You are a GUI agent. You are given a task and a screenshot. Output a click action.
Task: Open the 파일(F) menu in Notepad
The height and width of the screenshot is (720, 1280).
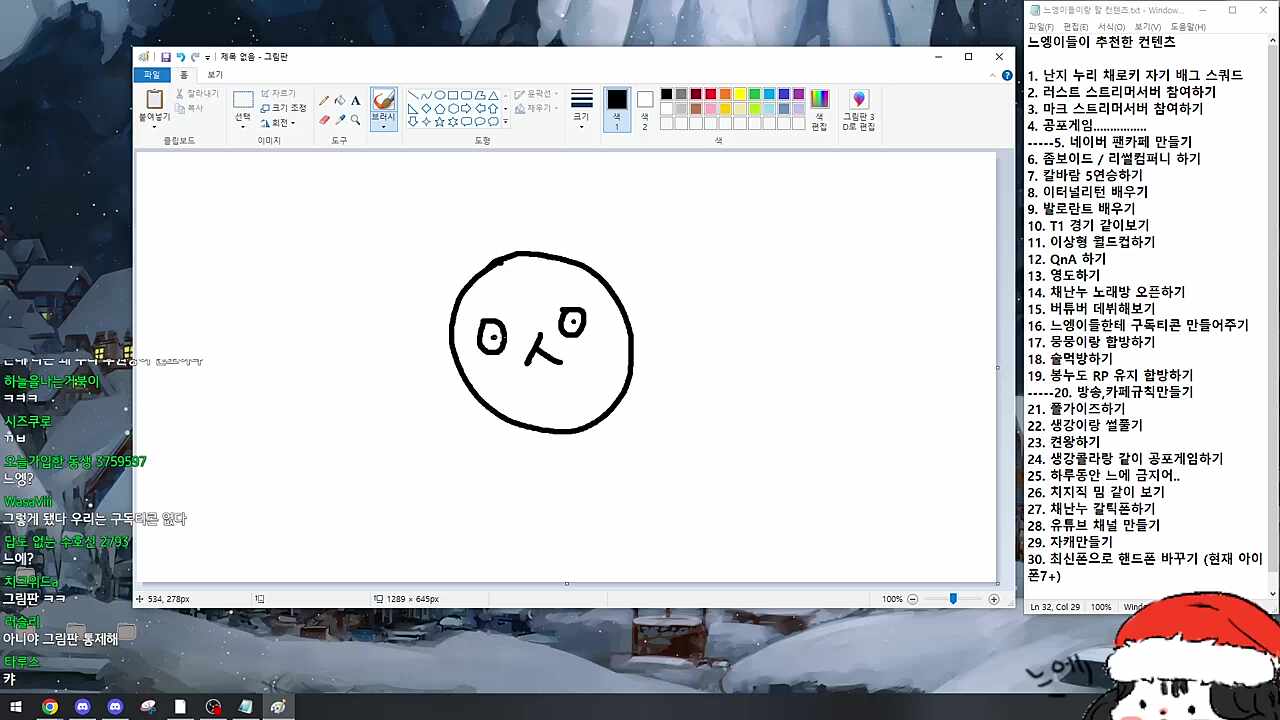(x=1041, y=27)
